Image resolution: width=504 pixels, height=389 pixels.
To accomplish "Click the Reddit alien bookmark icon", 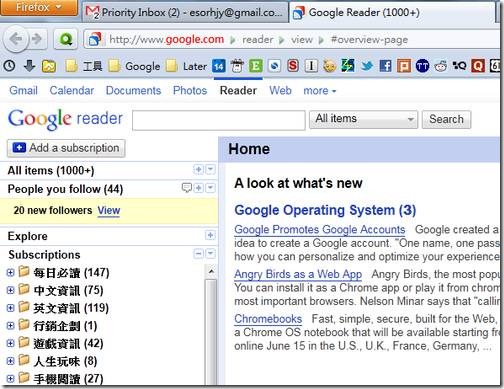I will coord(441,66).
